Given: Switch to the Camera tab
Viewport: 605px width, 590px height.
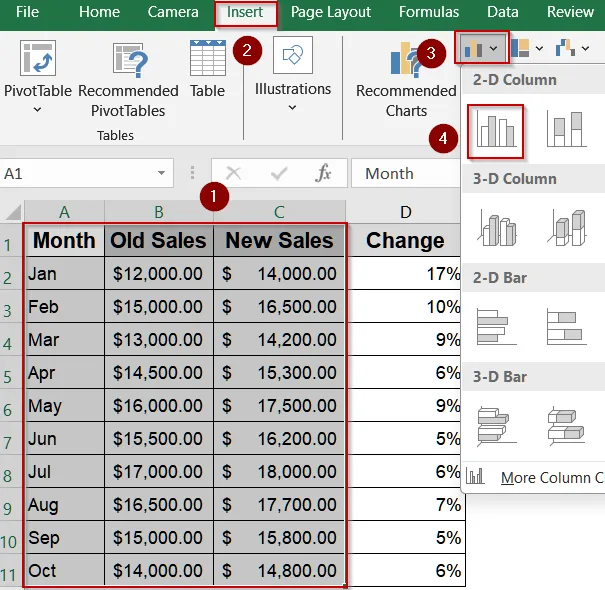Looking at the screenshot, I should pyautogui.click(x=173, y=12).
